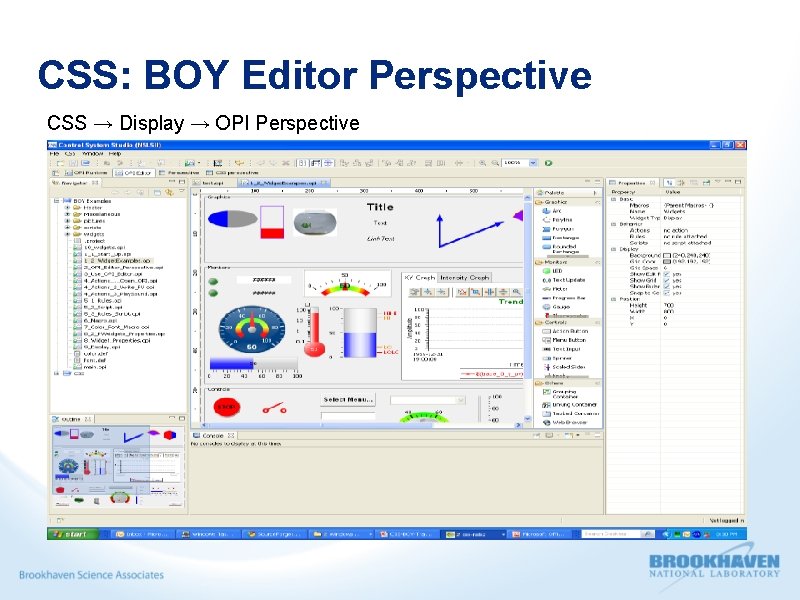
Task: Select the Action Button palette widget
Action: tap(564, 331)
